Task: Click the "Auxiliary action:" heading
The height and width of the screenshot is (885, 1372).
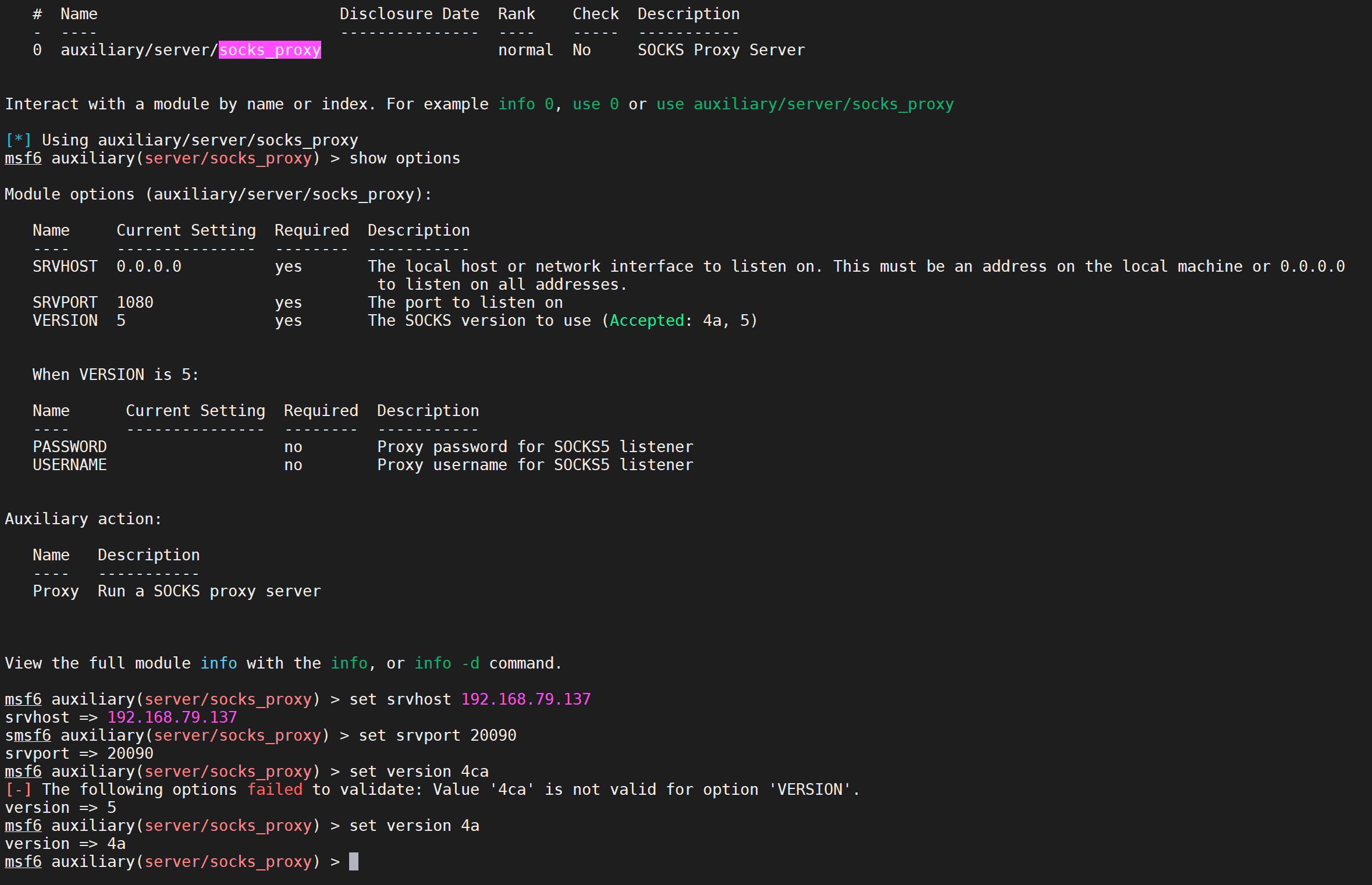Action: [84, 519]
